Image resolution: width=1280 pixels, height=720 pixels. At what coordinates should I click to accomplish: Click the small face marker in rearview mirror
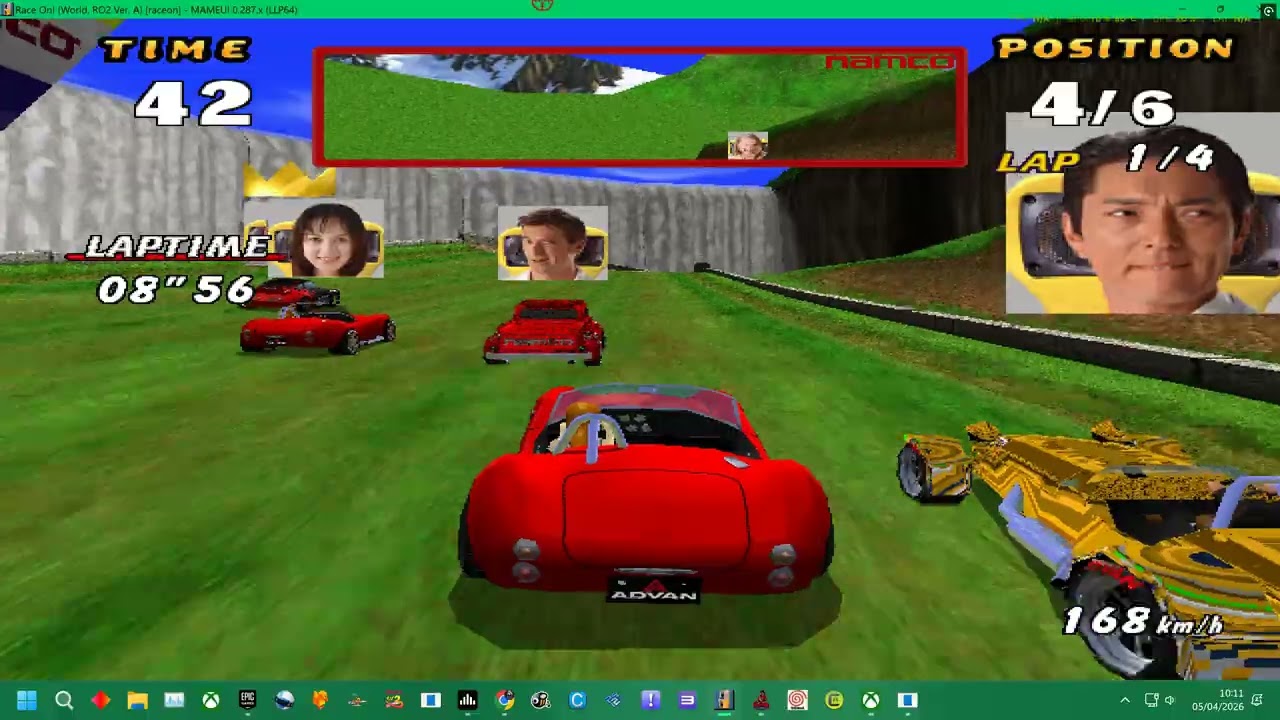click(747, 146)
